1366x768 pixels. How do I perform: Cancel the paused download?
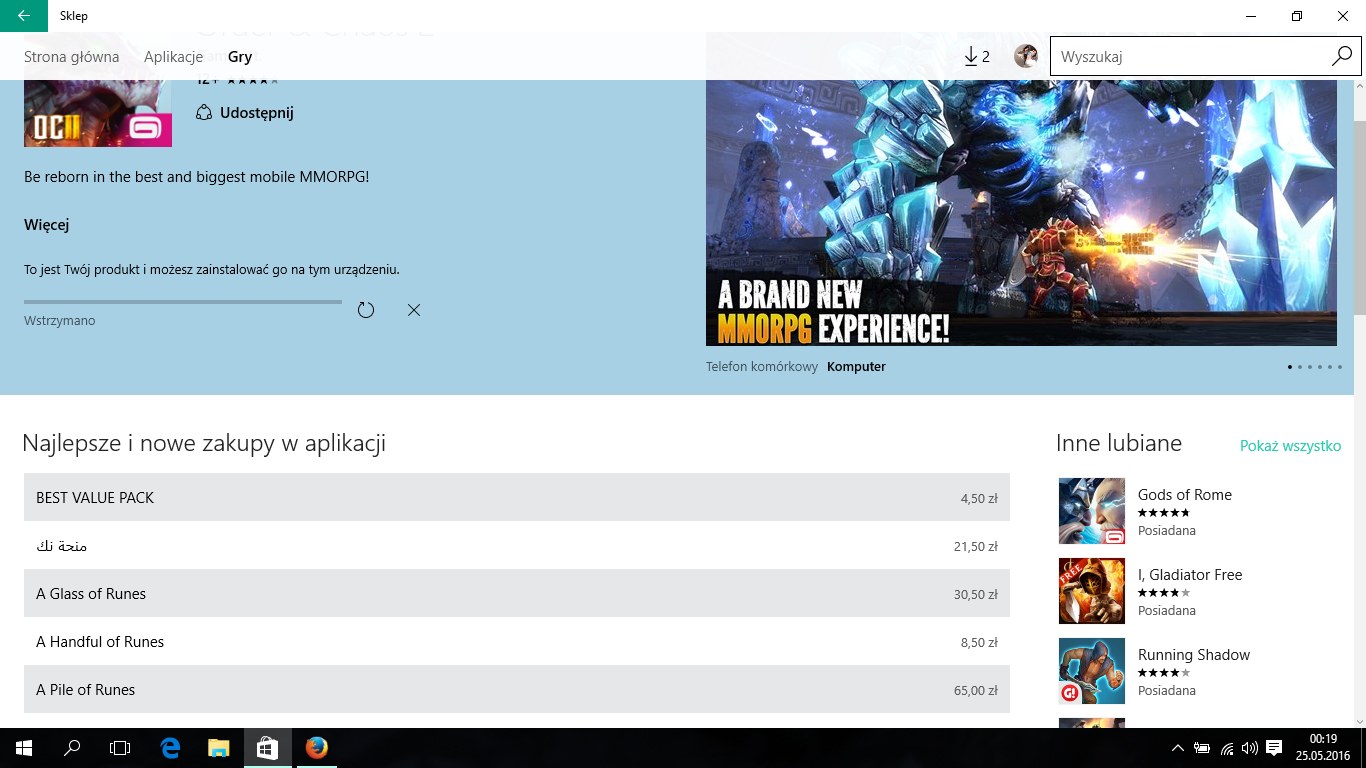[x=414, y=310]
